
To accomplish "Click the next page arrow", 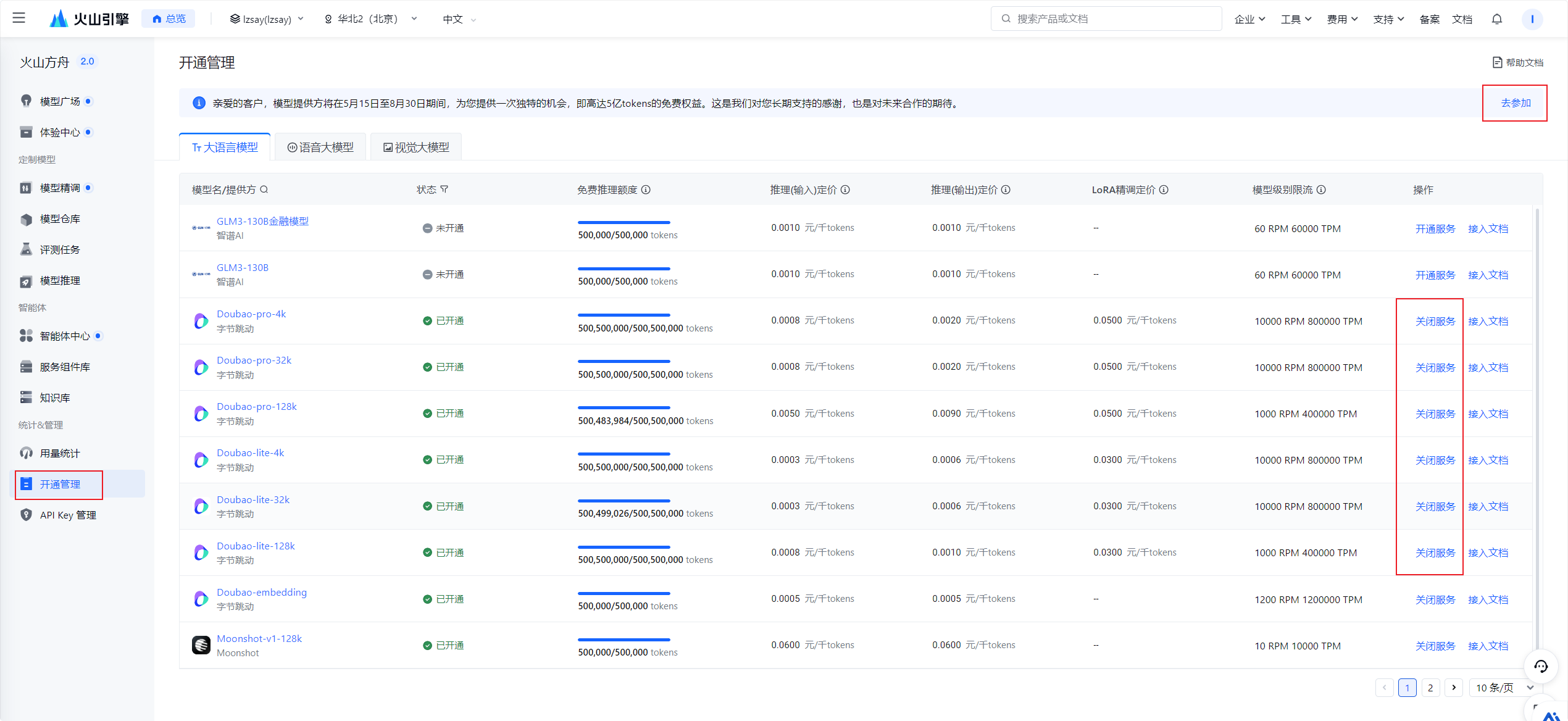I will pyautogui.click(x=1454, y=688).
